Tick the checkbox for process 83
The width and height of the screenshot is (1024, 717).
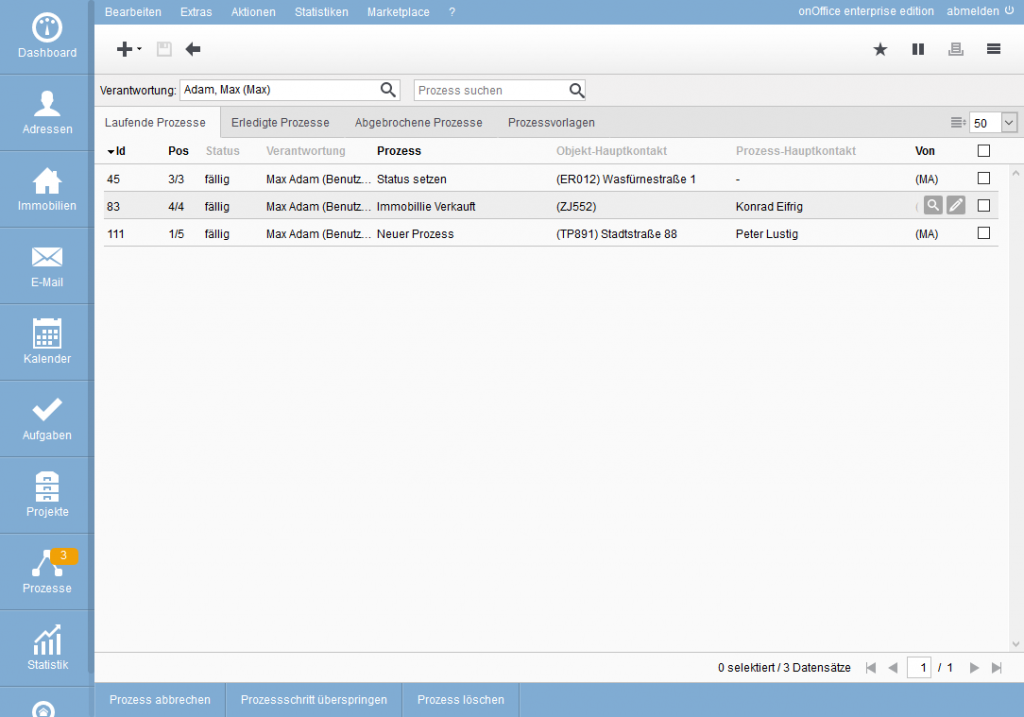click(x=984, y=206)
